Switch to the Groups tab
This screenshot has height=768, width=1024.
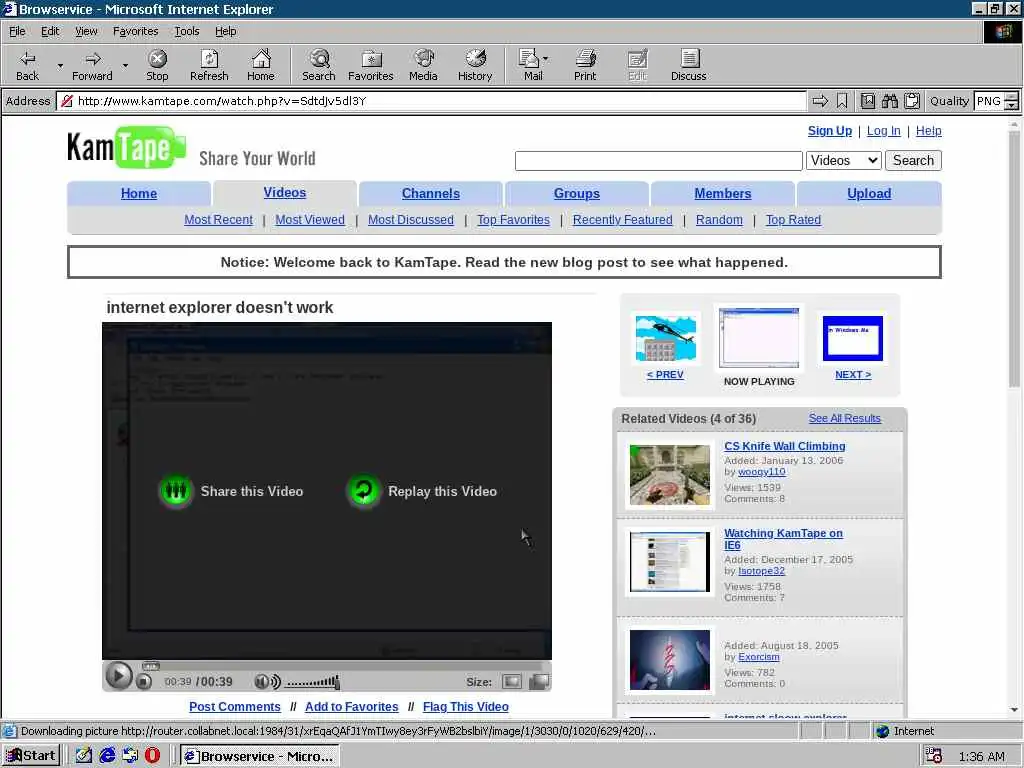pos(577,193)
